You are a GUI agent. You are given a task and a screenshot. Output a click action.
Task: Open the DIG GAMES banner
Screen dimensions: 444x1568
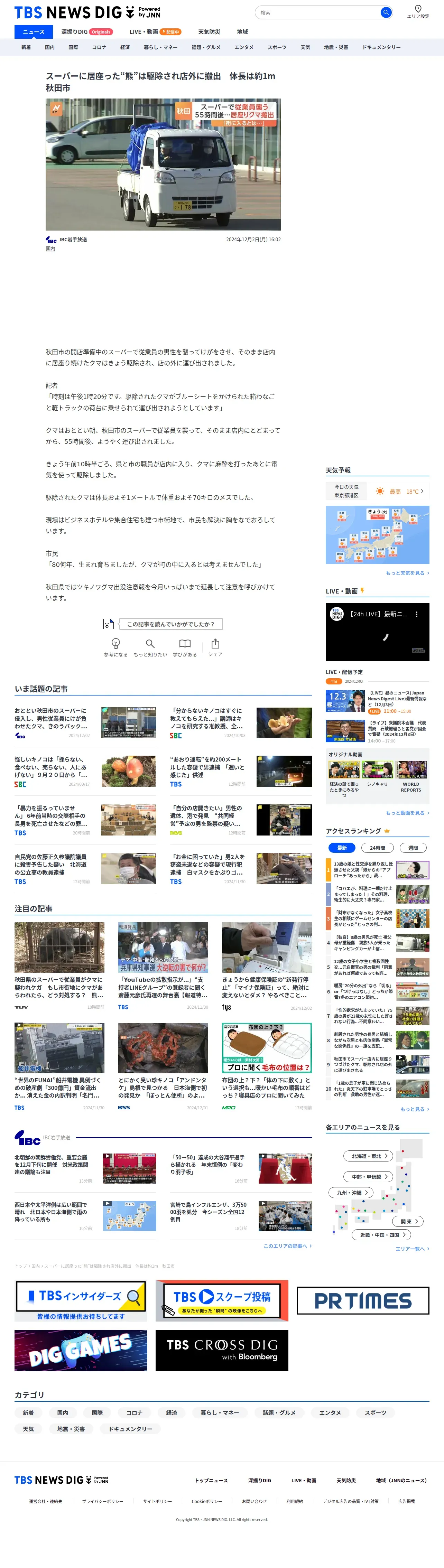coord(81,1350)
